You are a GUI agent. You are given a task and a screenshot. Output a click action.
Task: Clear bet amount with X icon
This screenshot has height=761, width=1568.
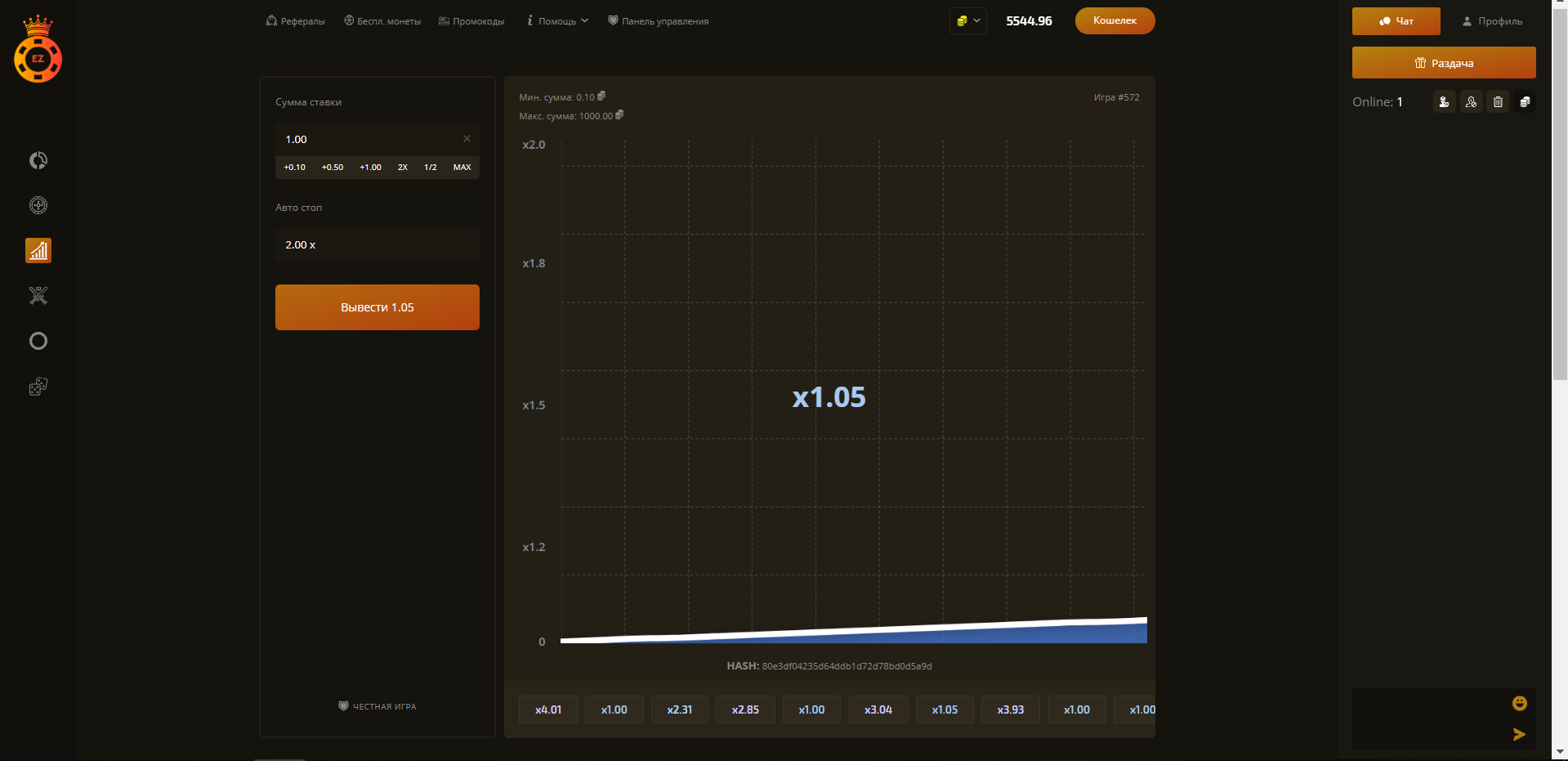click(467, 139)
